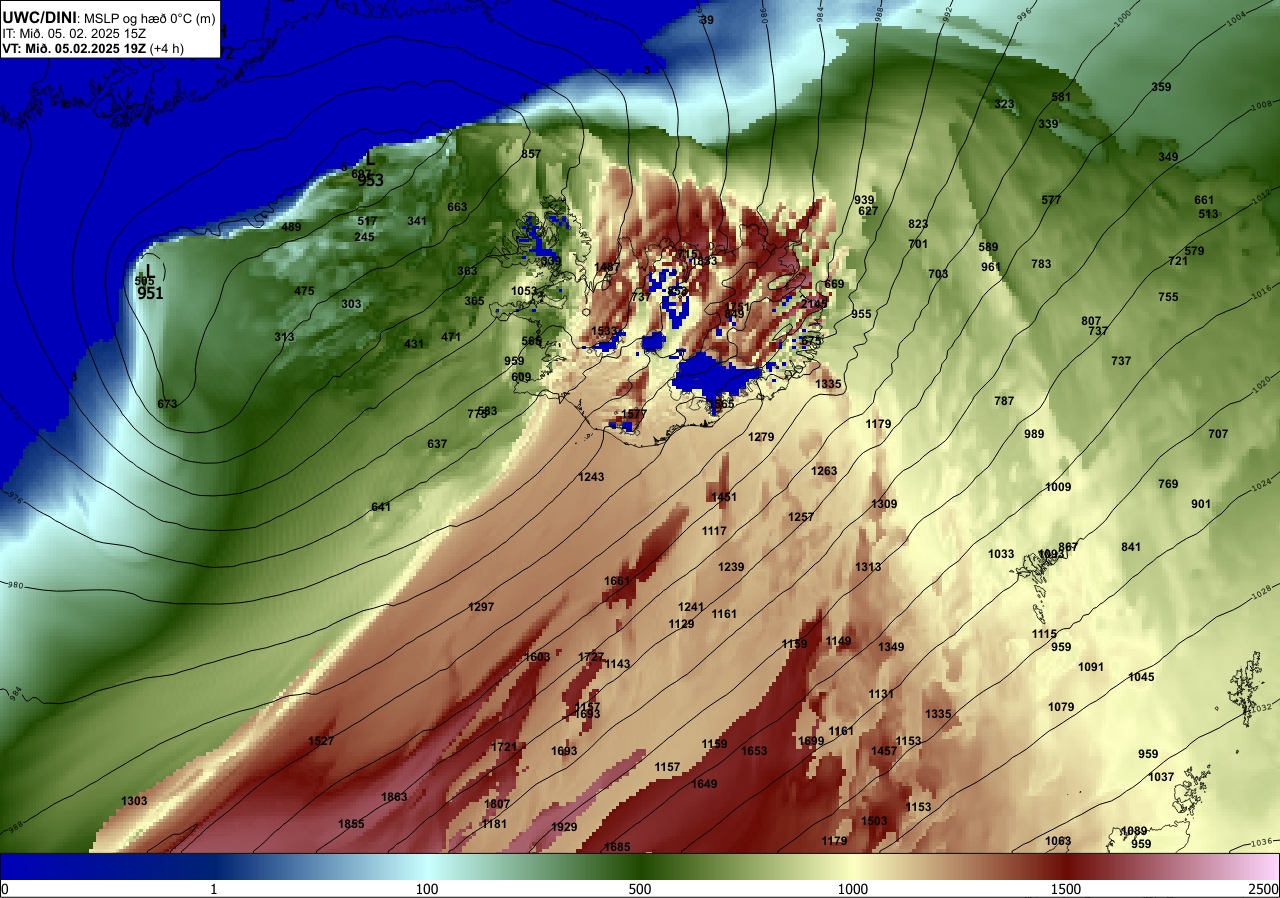The height and width of the screenshot is (898, 1280).
Task: Click the height value 1863
Action: pos(394,797)
